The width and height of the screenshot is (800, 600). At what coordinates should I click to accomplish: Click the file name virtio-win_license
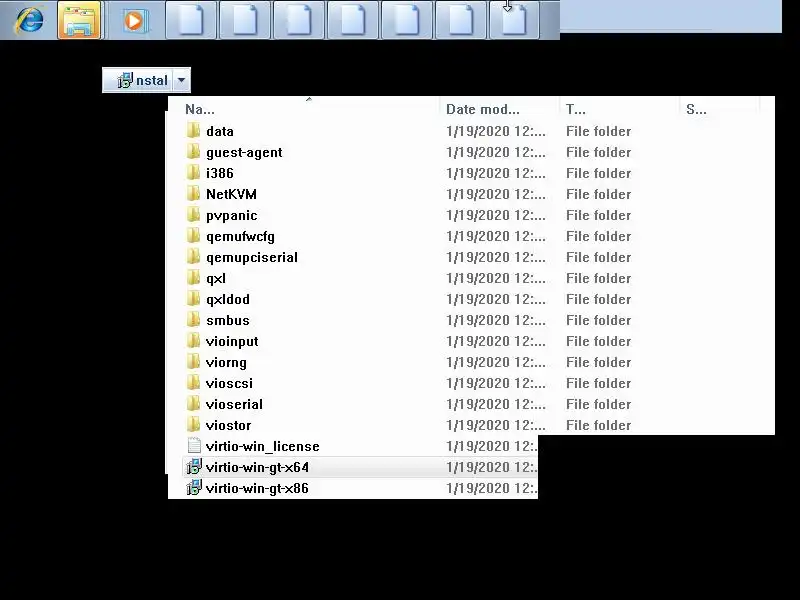pyautogui.click(x=263, y=446)
